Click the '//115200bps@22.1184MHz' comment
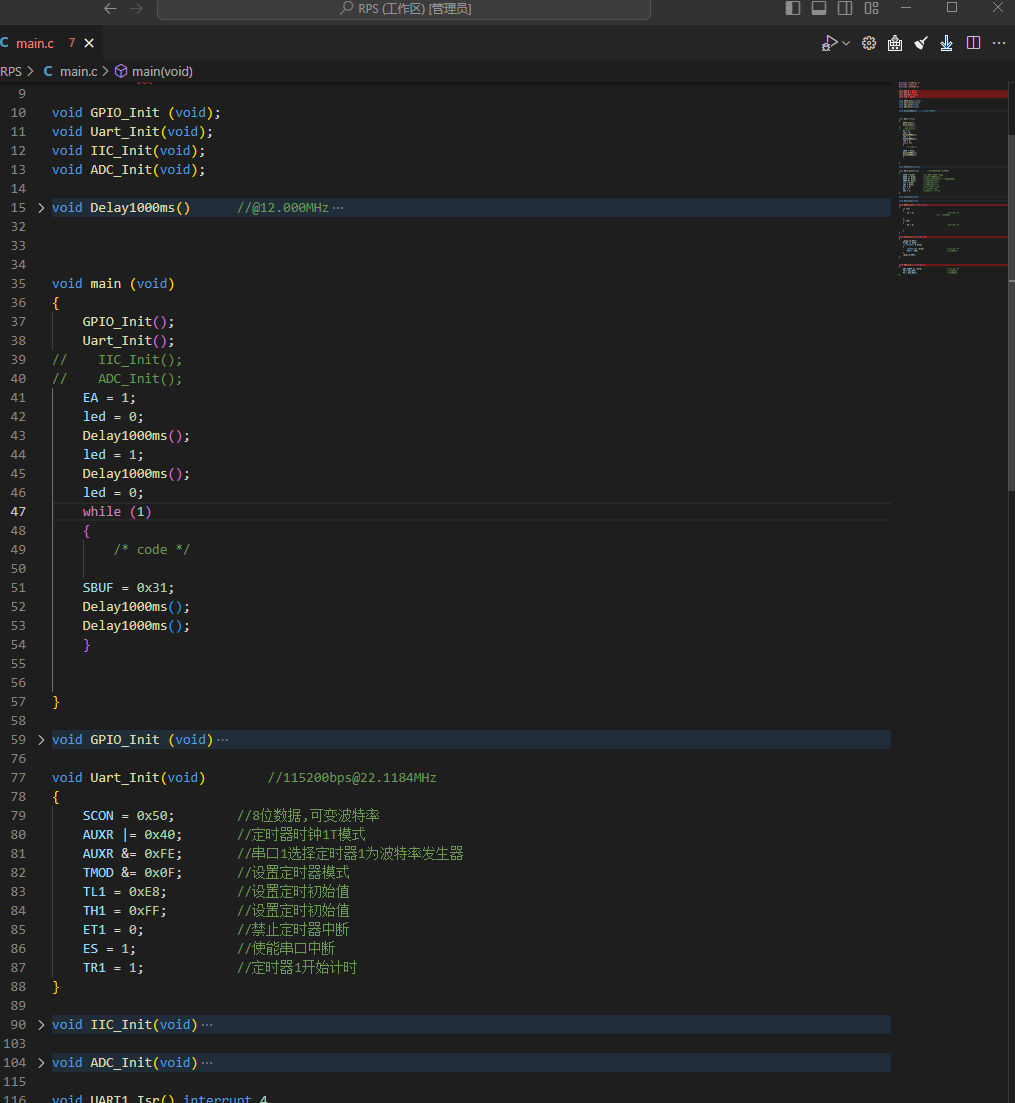1015x1103 pixels. [x=352, y=777]
